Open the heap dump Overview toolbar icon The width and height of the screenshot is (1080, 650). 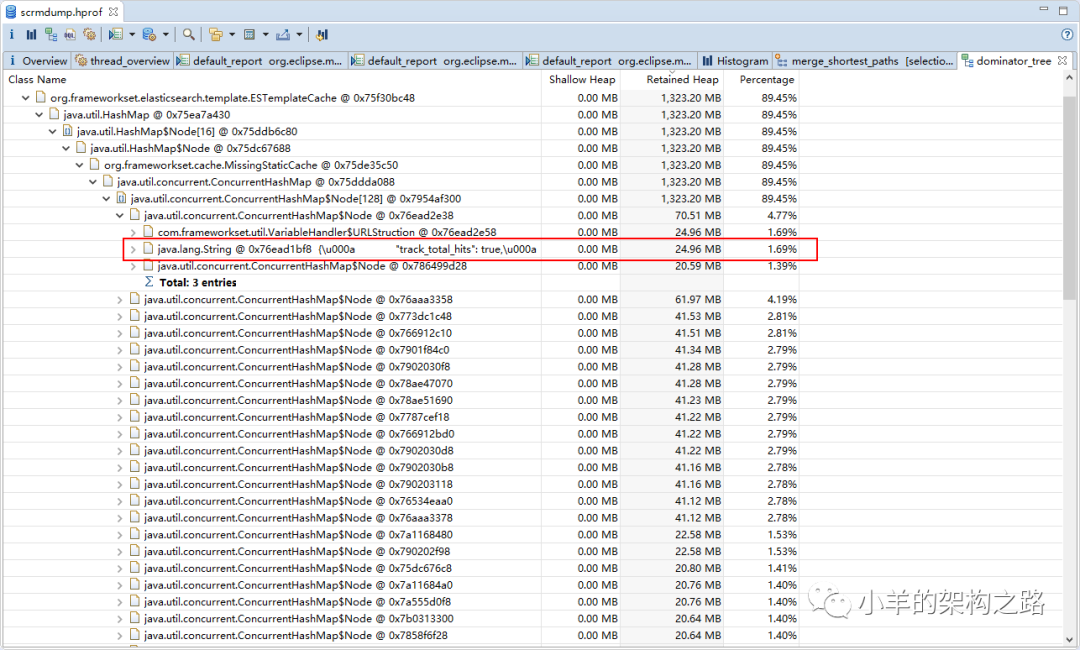tap(12, 34)
